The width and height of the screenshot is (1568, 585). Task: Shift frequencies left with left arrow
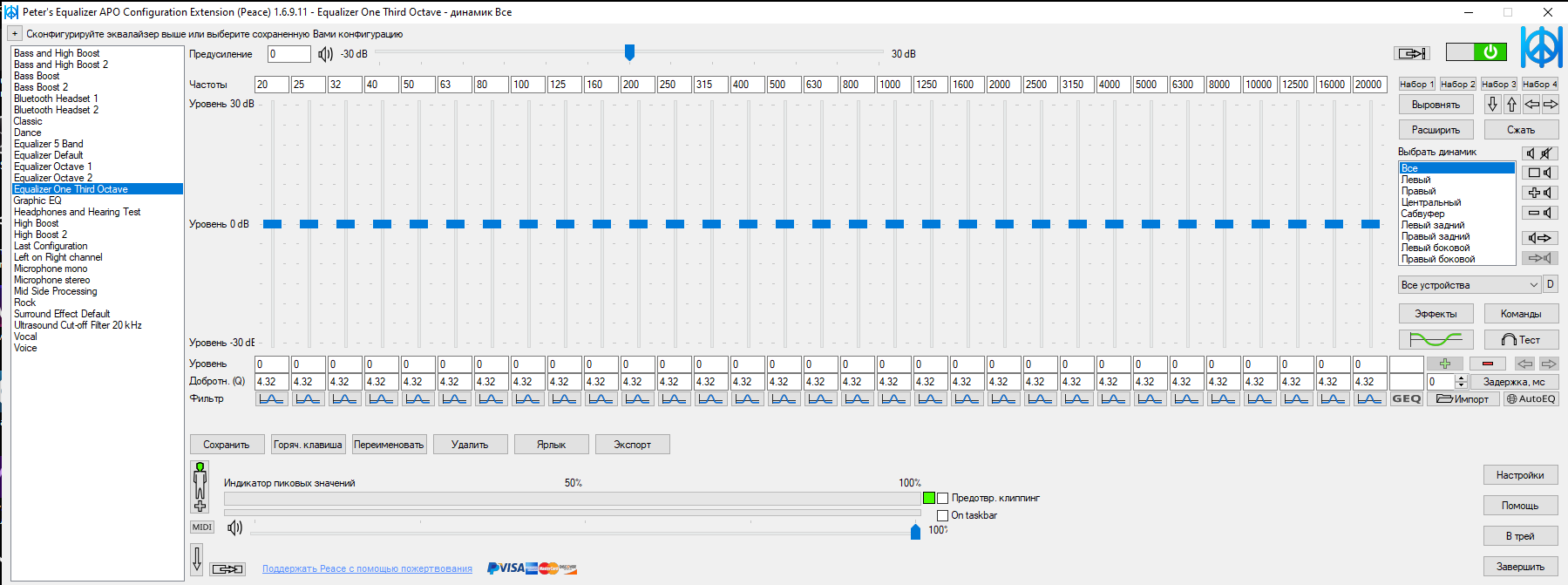[x=1531, y=105]
